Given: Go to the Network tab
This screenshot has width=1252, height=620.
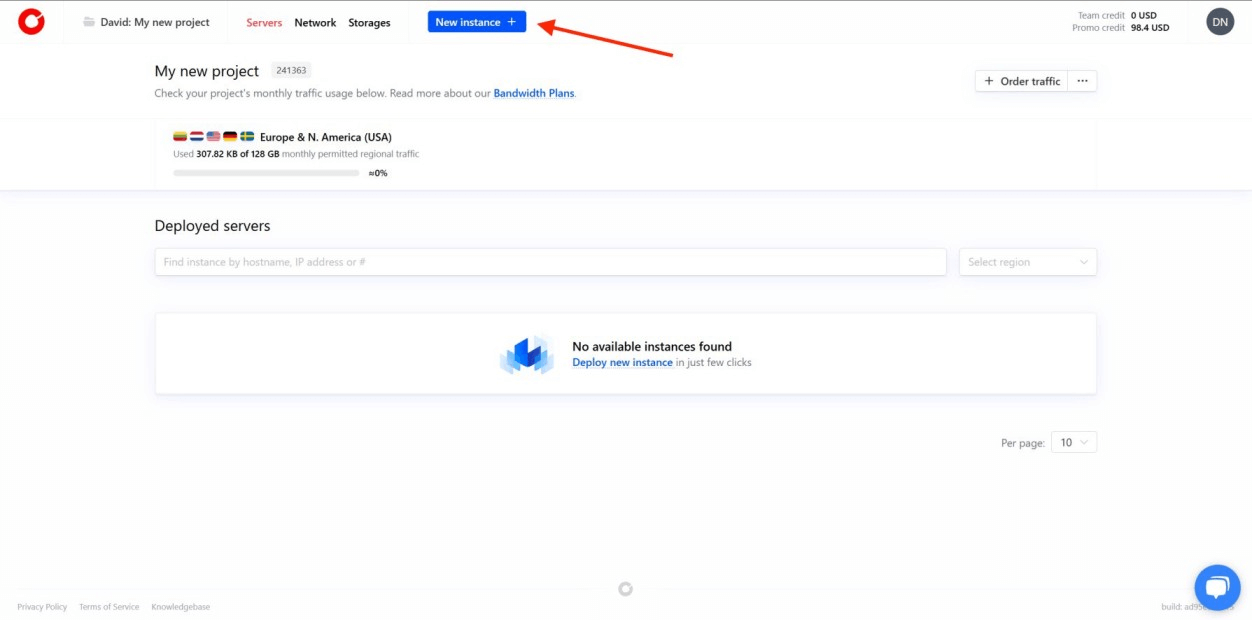Looking at the screenshot, I should click(315, 22).
